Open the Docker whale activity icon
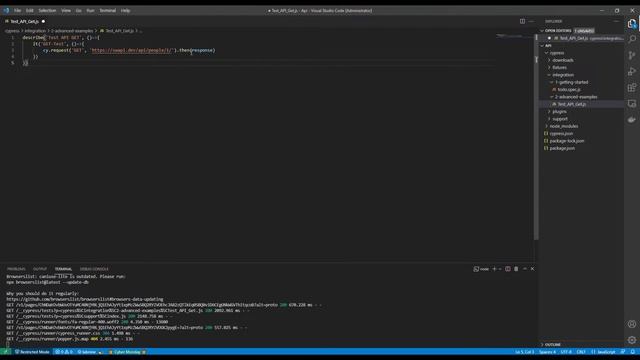640x360 pixels. pyautogui.click(x=632, y=120)
